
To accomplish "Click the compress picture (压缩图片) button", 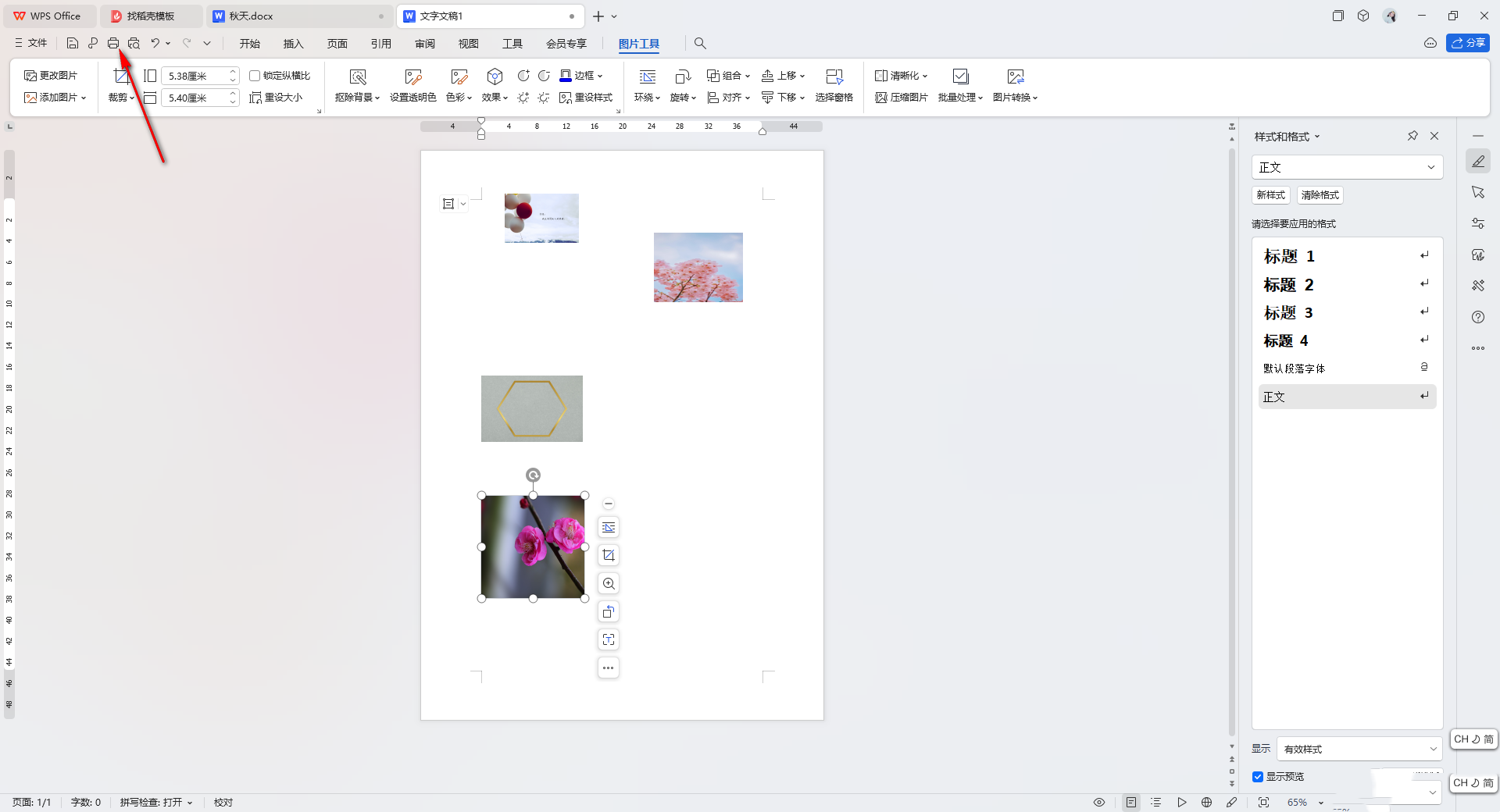I will click(902, 98).
